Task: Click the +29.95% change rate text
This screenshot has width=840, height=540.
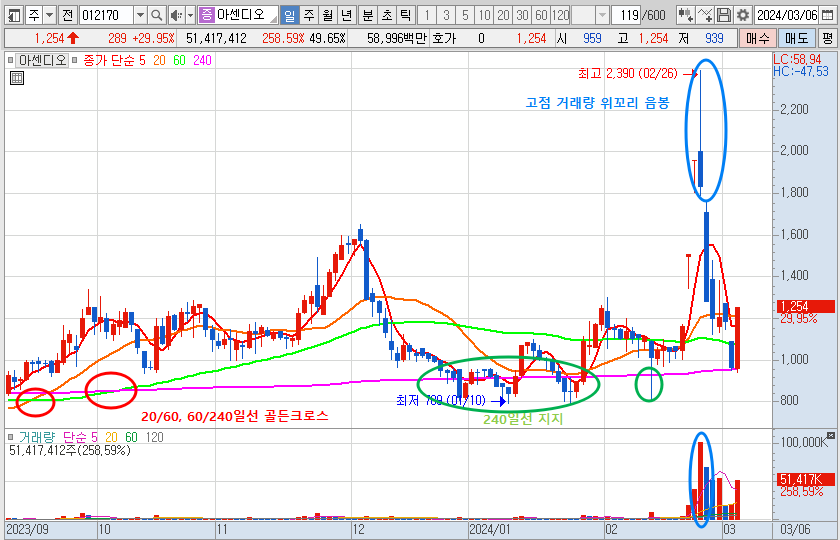Action: pyautogui.click(x=154, y=39)
